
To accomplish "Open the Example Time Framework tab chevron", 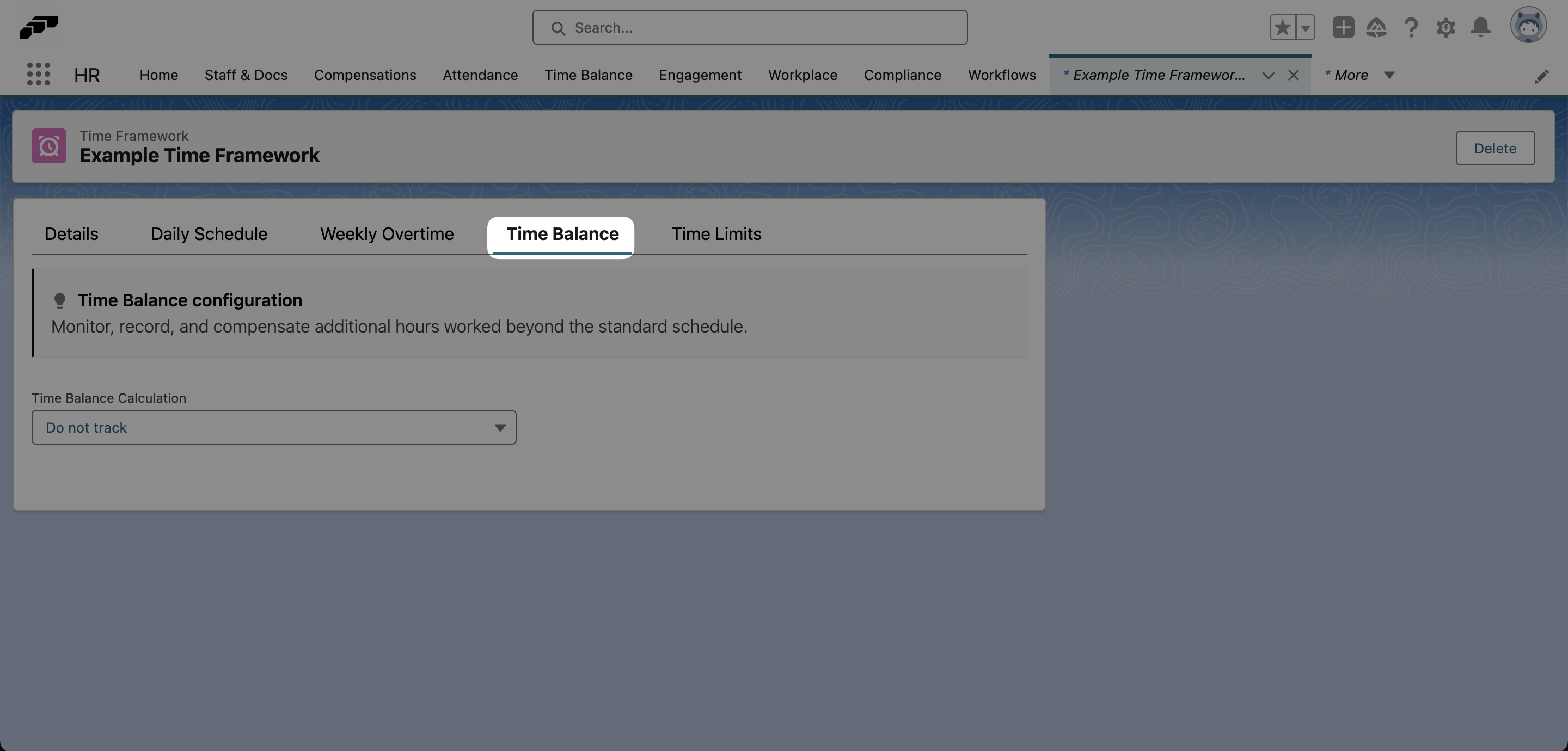I will 1269,76.
